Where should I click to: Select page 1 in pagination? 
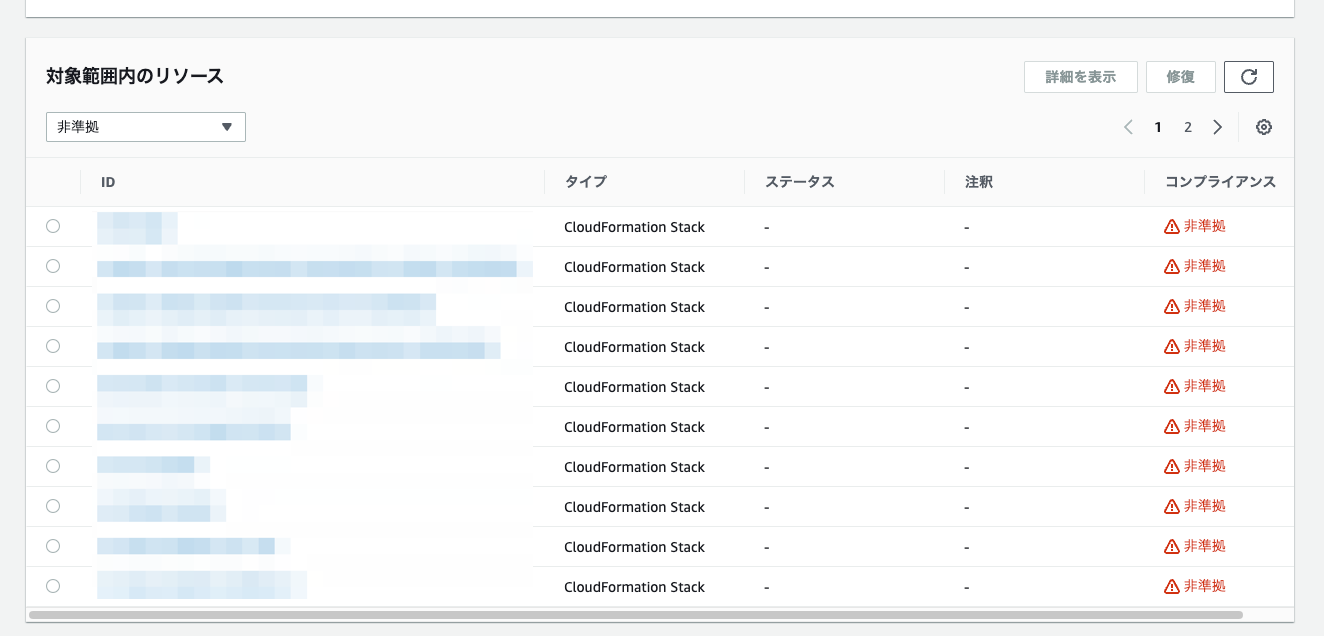1158,127
